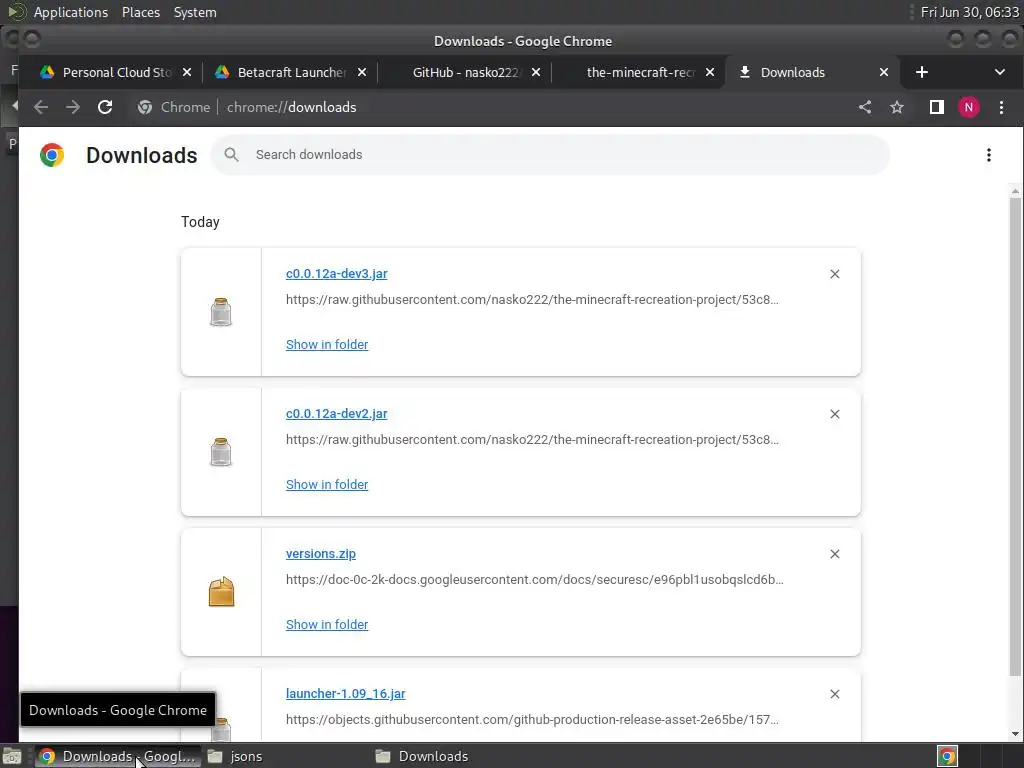Click the jar icon of c0.0.12a-dev3.jar
This screenshot has height=768, width=1024.
pos(221,312)
